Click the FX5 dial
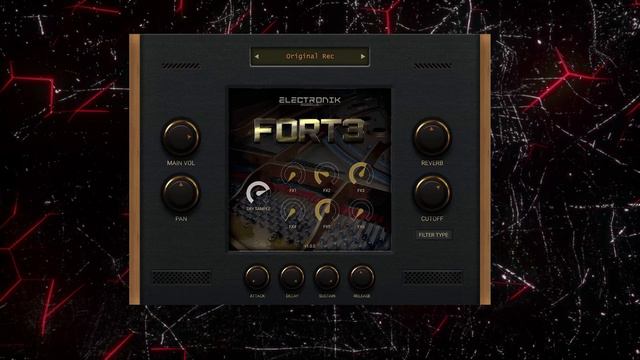This screenshot has height=360, width=640. pyautogui.click(x=327, y=211)
